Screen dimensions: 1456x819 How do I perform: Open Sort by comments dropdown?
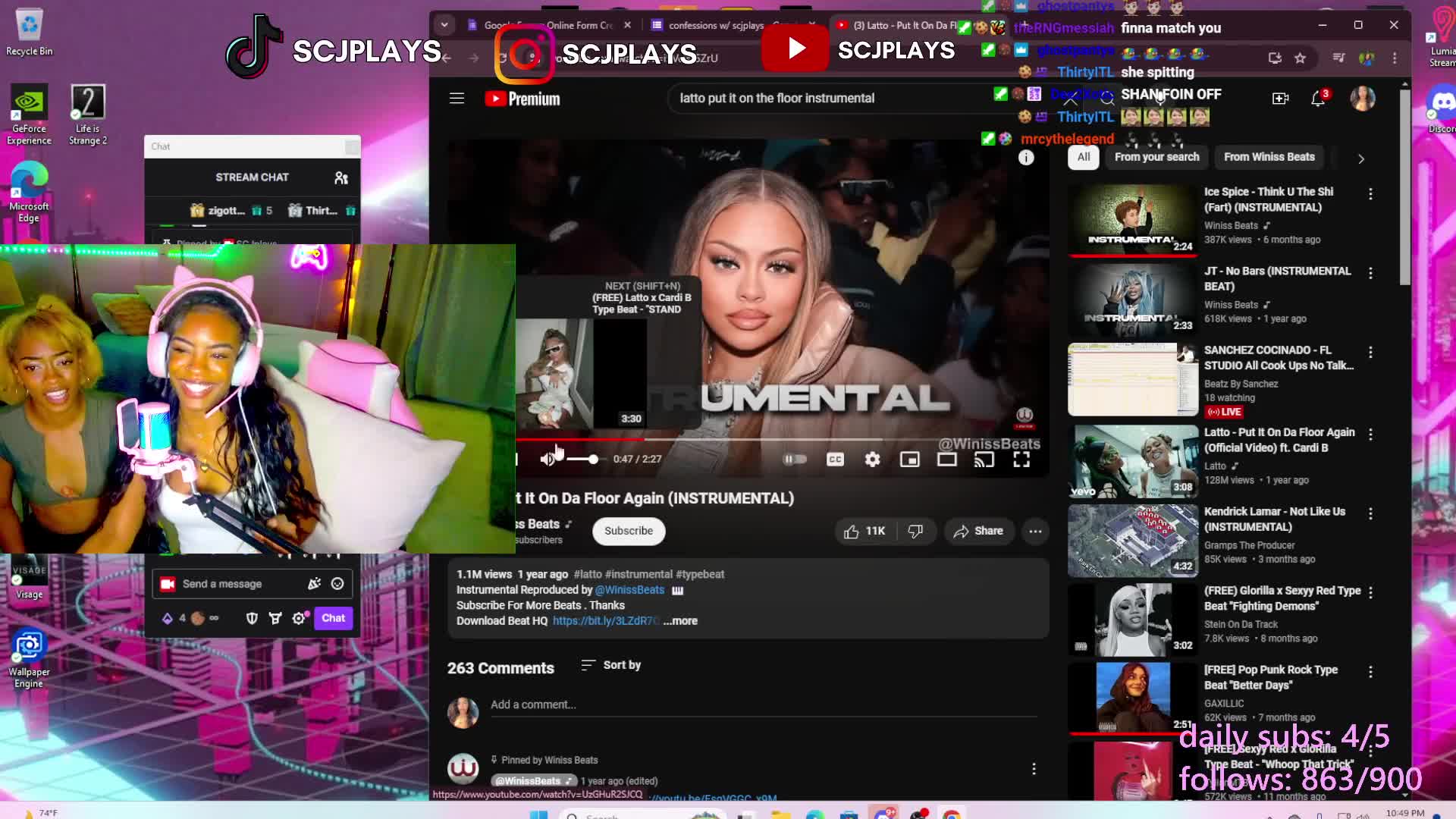611,665
